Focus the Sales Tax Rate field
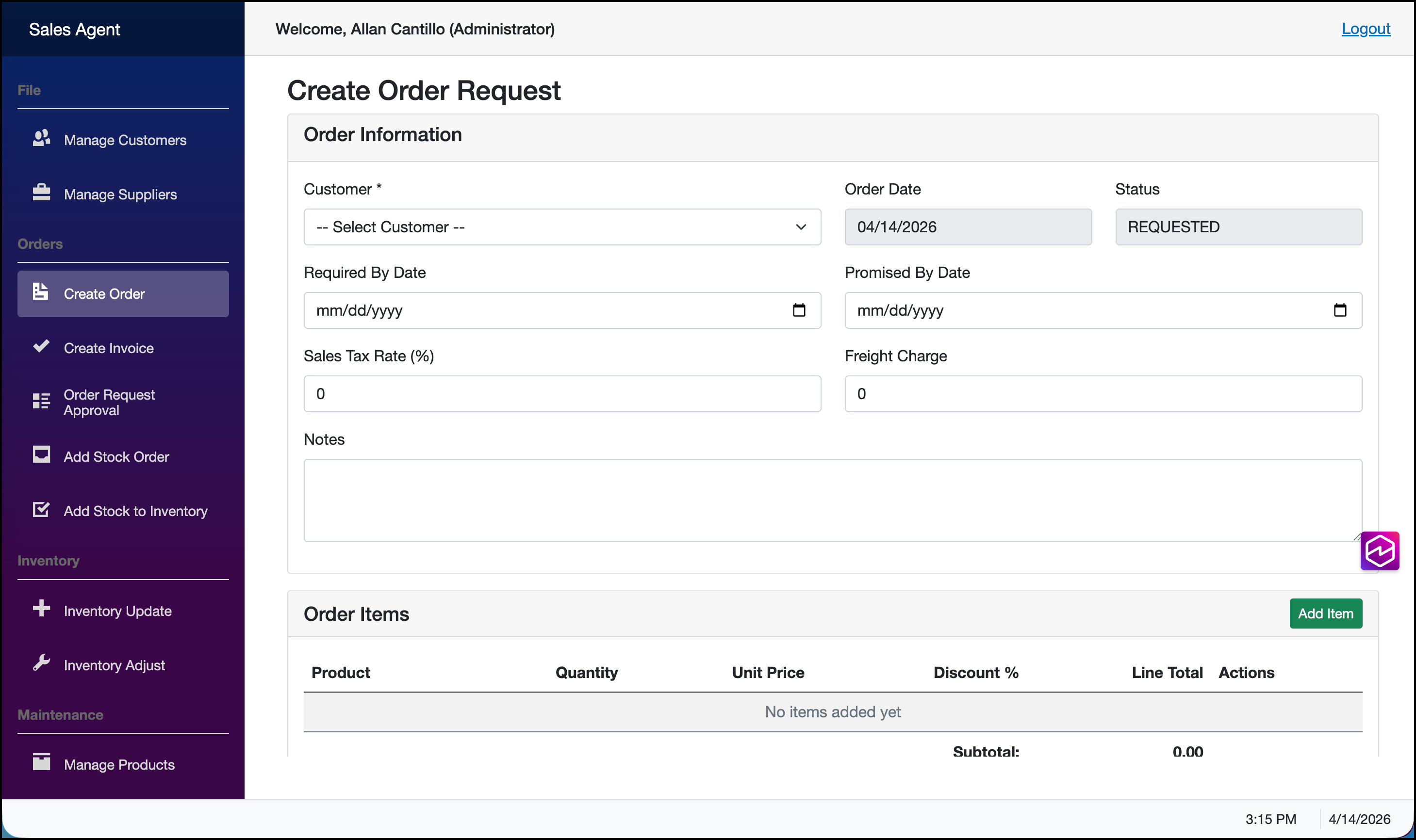The height and width of the screenshot is (840, 1416). 561,393
